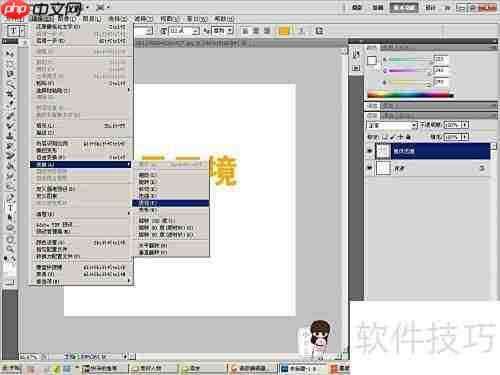This screenshot has width=500, height=375.
Task: Choose Skew (斜切) in Transform submenu
Action: 171,189
